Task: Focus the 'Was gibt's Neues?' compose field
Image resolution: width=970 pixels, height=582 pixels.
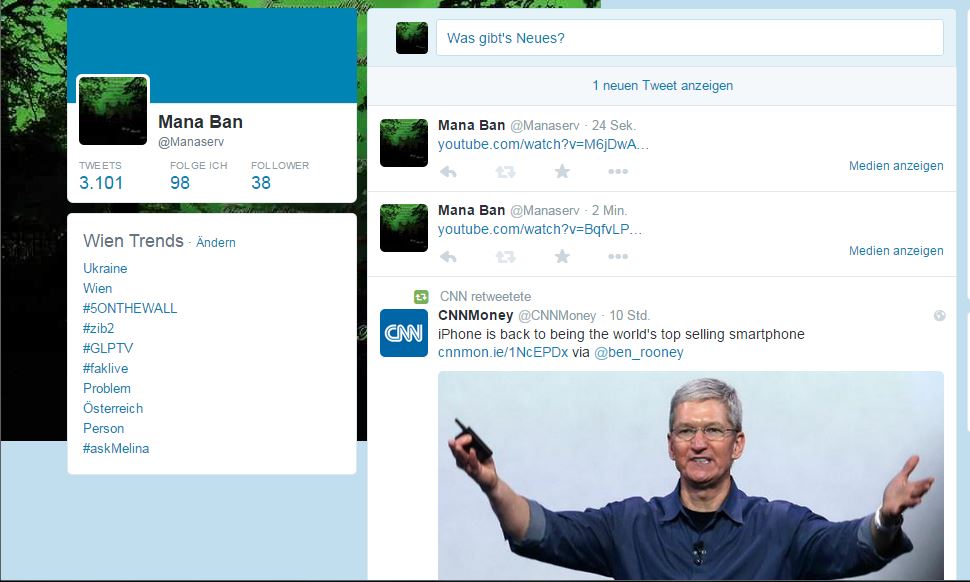Action: pyautogui.click(x=690, y=38)
